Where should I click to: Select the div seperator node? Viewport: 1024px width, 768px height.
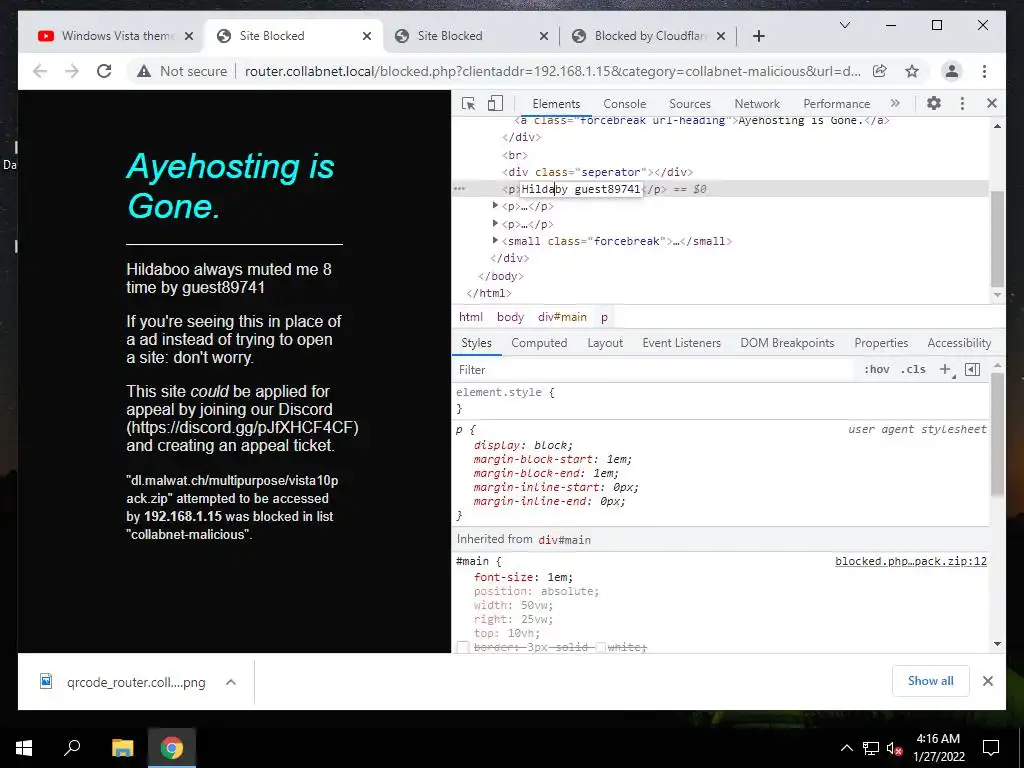point(597,172)
